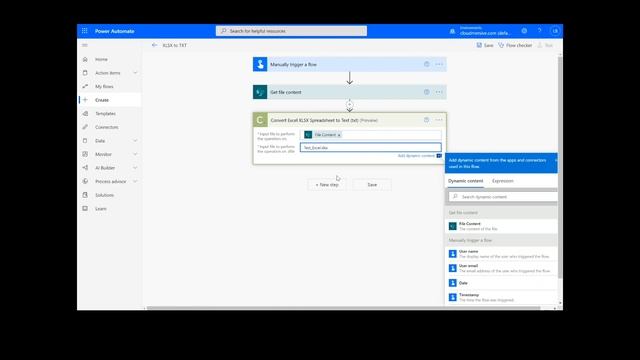640x360 pixels.
Task: Insert a step via the plus connector
Action: coord(349,104)
